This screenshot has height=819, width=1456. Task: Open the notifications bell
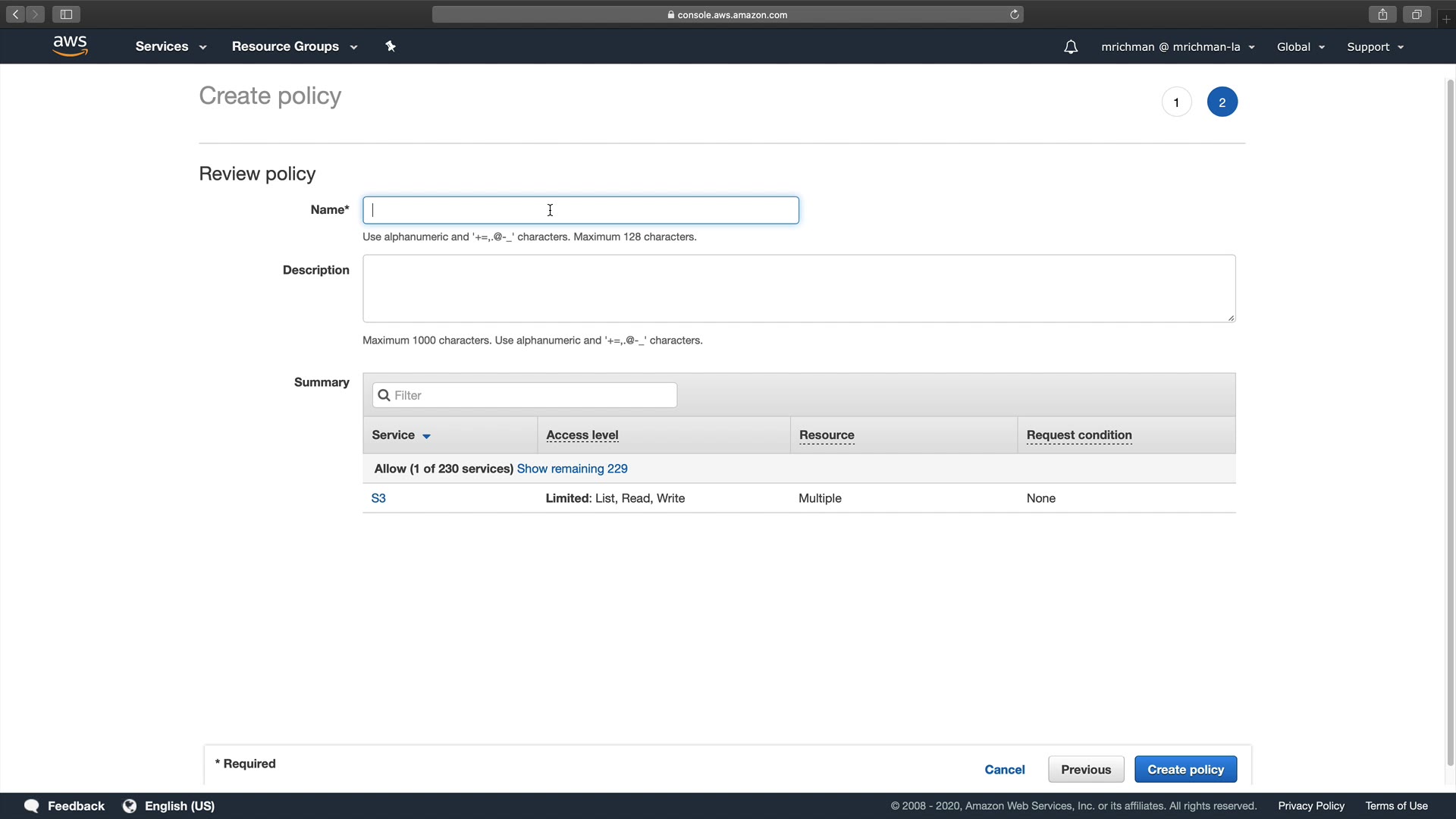pyautogui.click(x=1070, y=47)
